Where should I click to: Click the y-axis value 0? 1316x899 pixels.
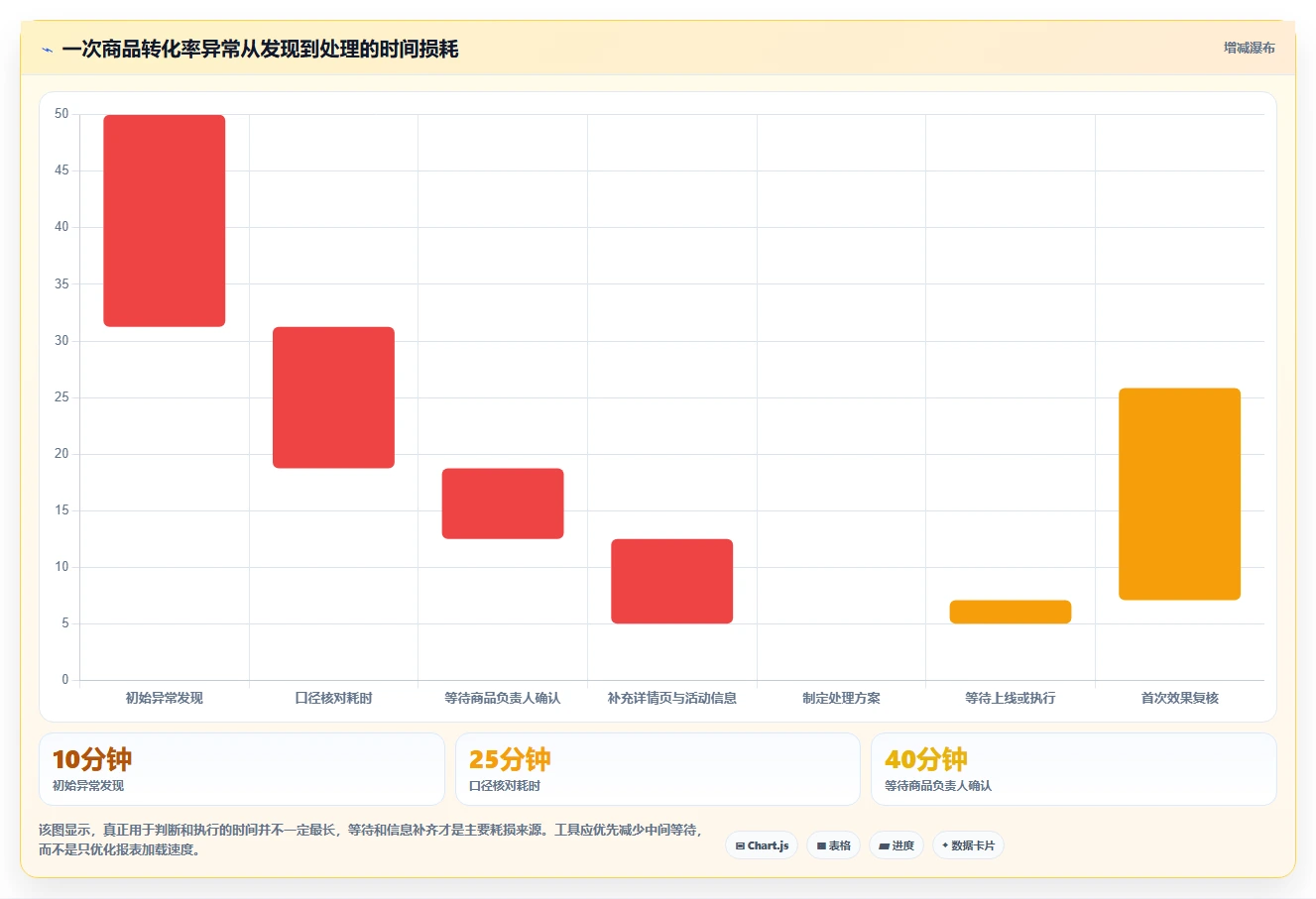(65, 680)
